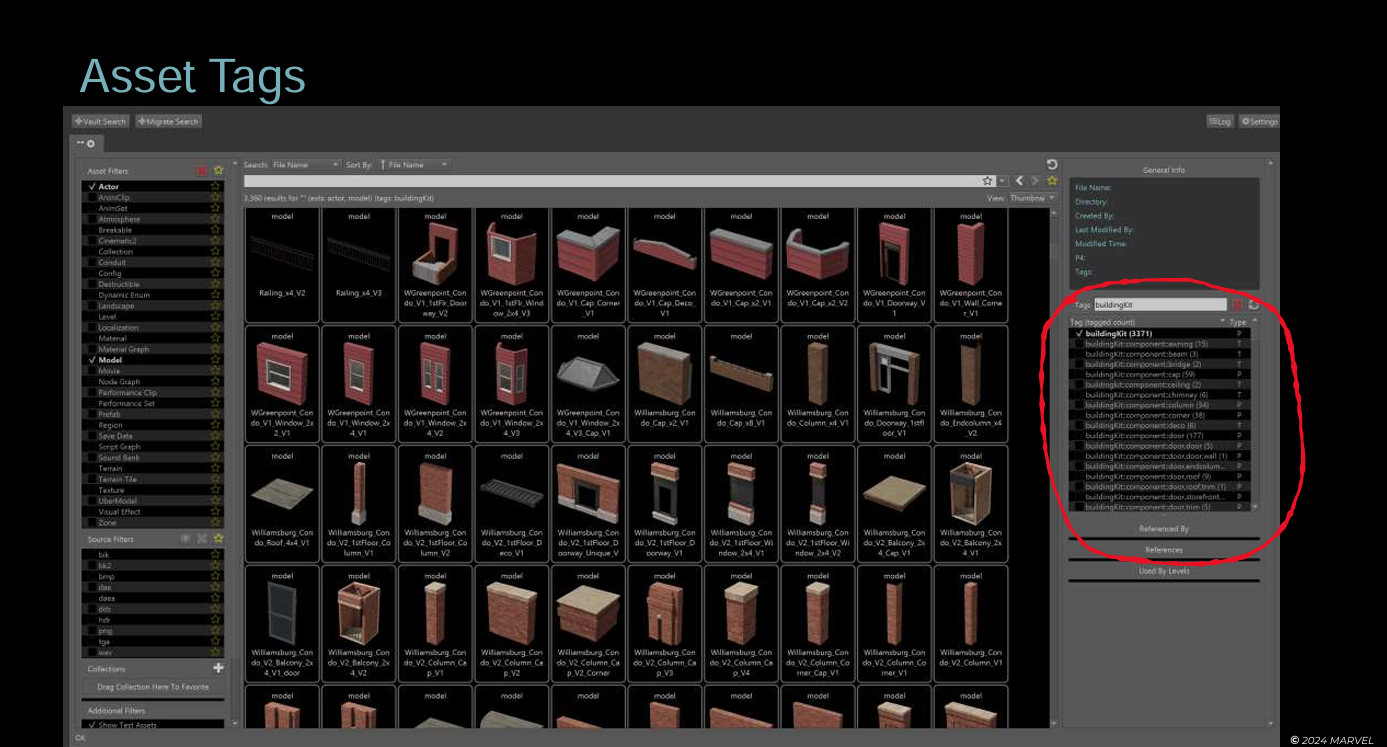1387x747 pixels.
Task: Clear the Tags field with the red icon
Action: click(x=1237, y=304)
